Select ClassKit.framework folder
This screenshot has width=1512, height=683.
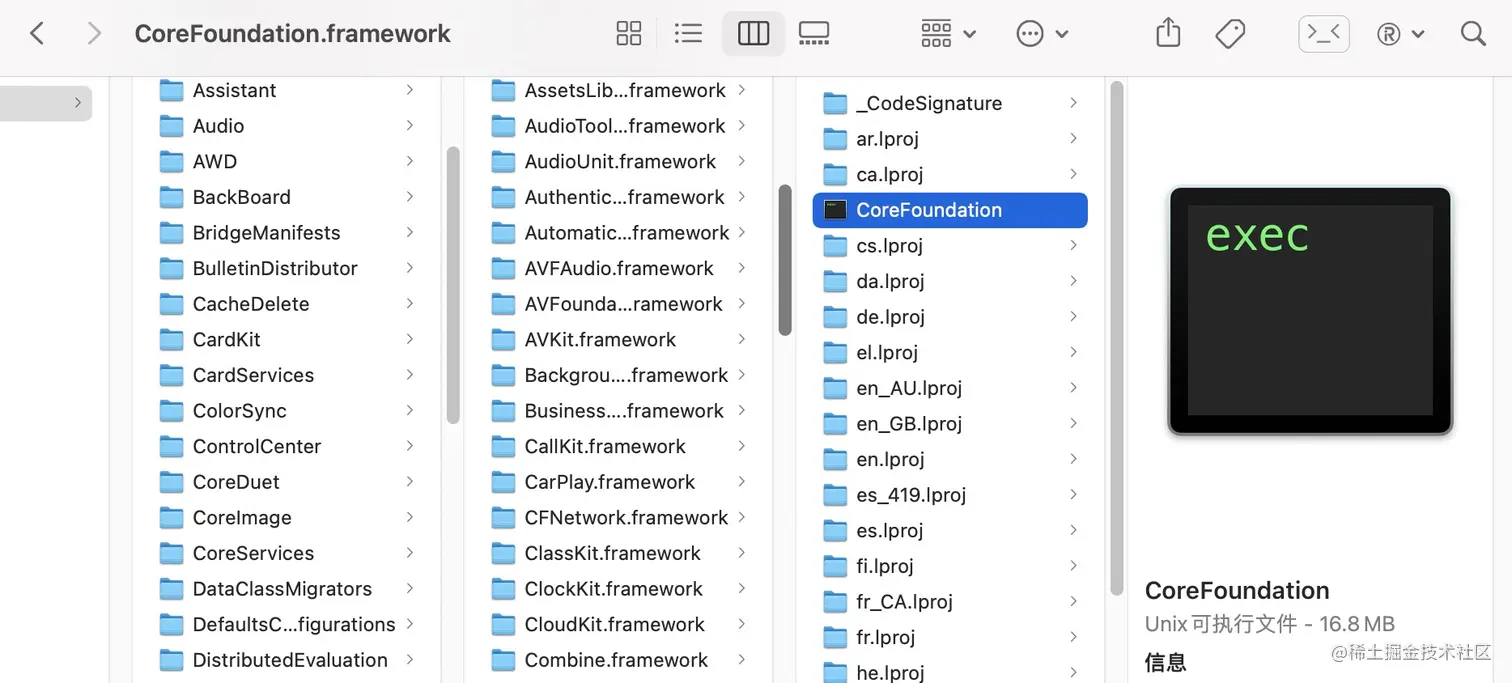pyautogui.click(x=618, y=553)
